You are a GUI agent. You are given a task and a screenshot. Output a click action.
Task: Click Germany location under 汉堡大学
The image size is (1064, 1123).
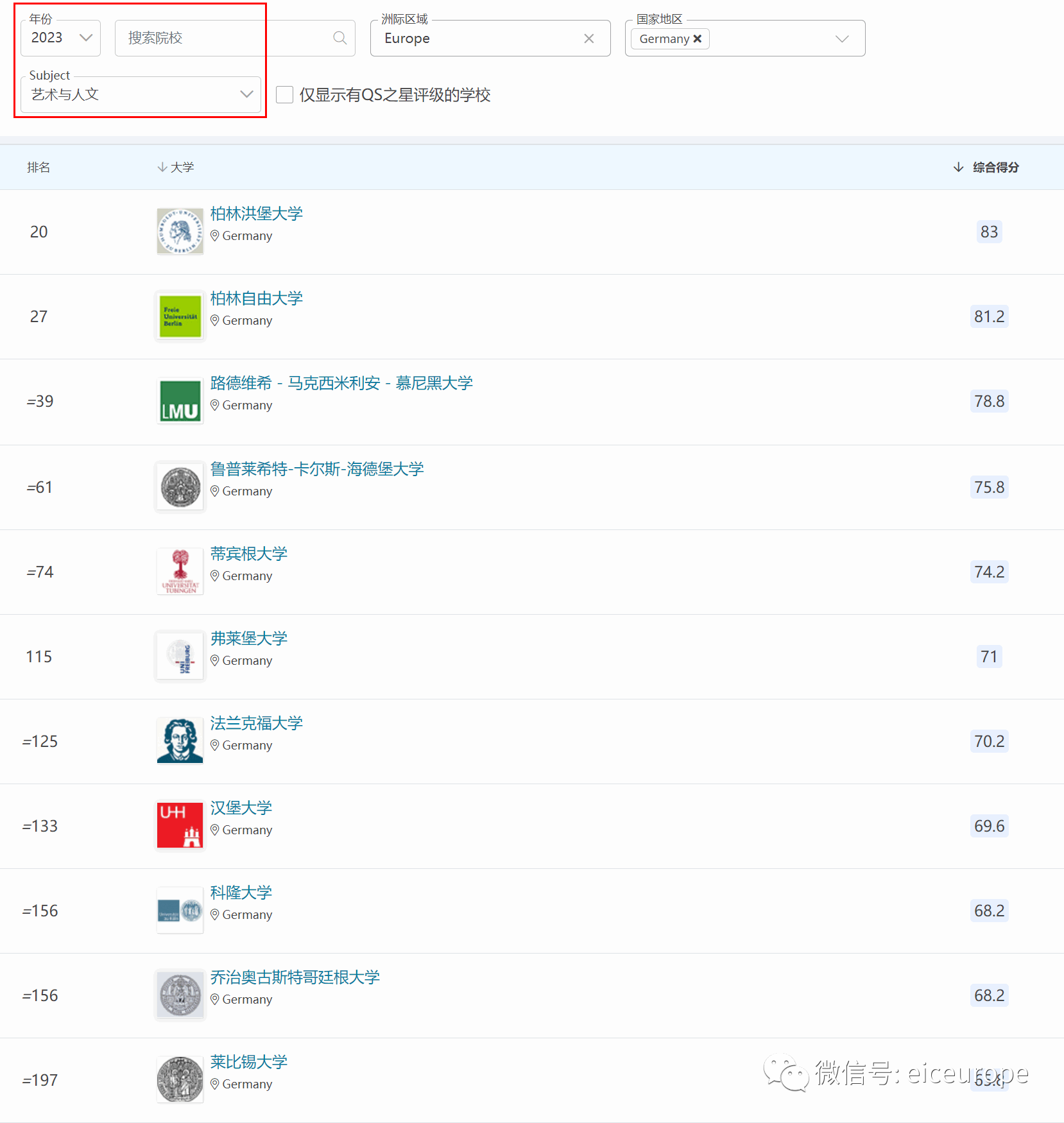coord(241,830)
